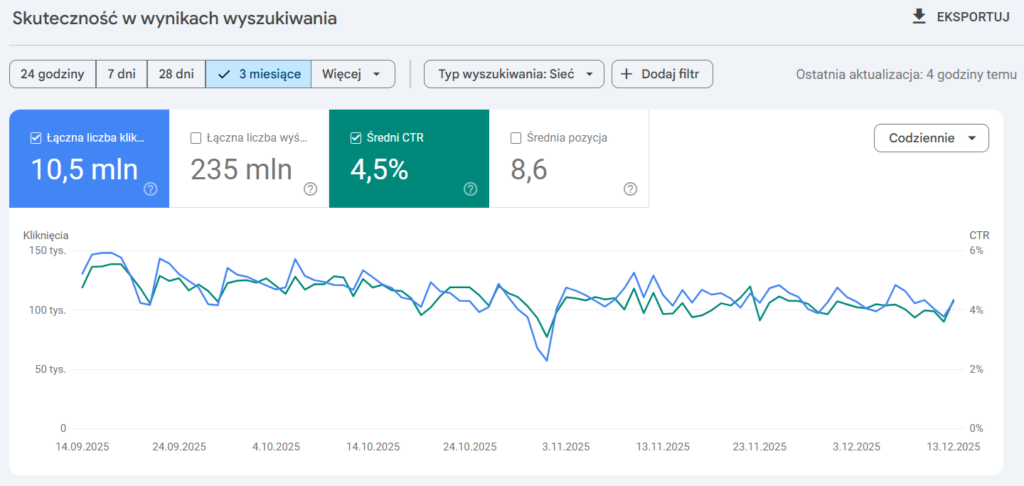Uncheck the Łączna liczba kliknięć checkbox
The height and width of the screenshot is (486, 1024).
[37, 138]
